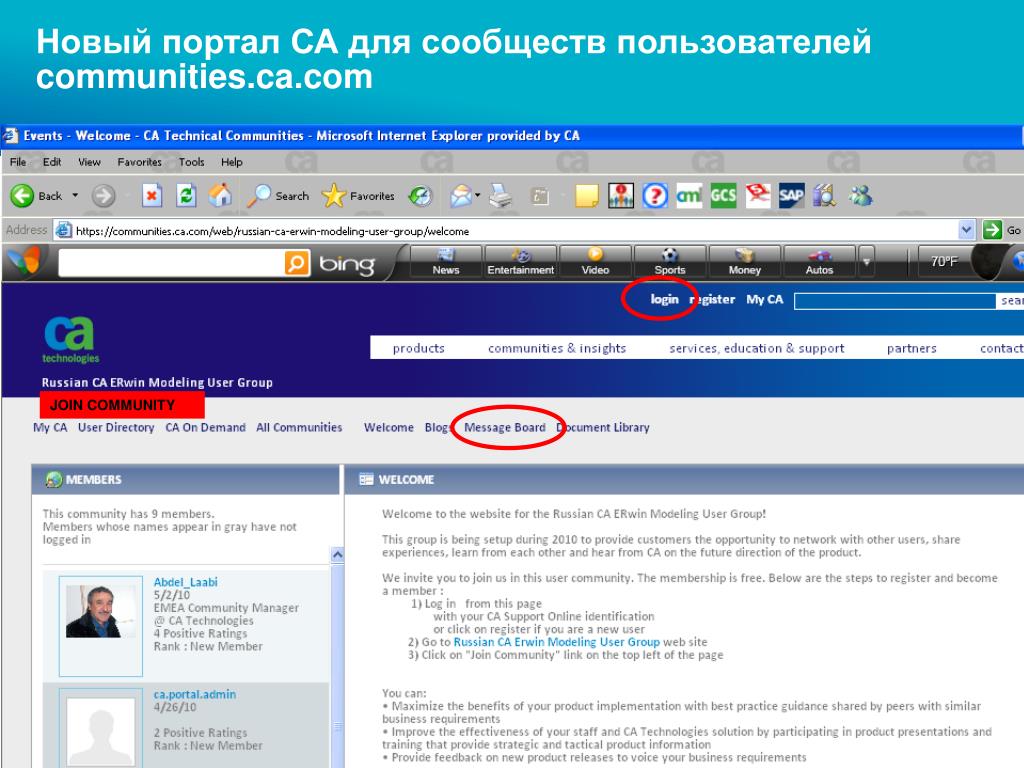This screenshot has width=1024, height=768.
Task: Click the JOIN COMMUNITY red button
Action: (x=122, y=405)
